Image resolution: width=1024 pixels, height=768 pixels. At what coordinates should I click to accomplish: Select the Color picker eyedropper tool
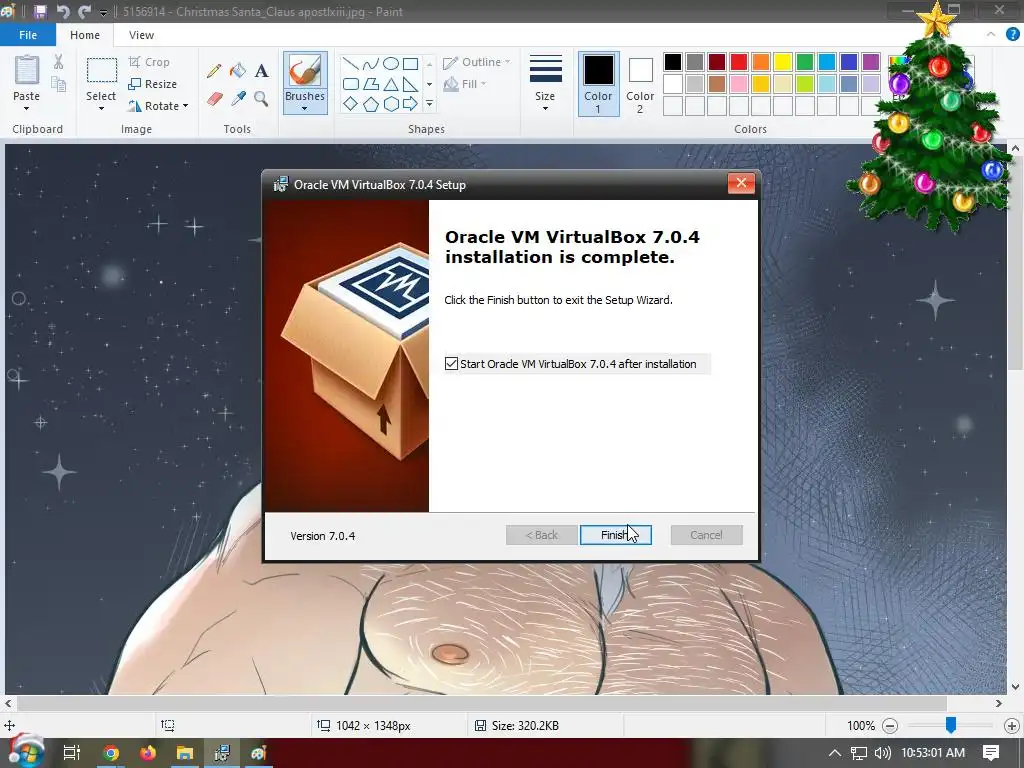coord(238,99)
